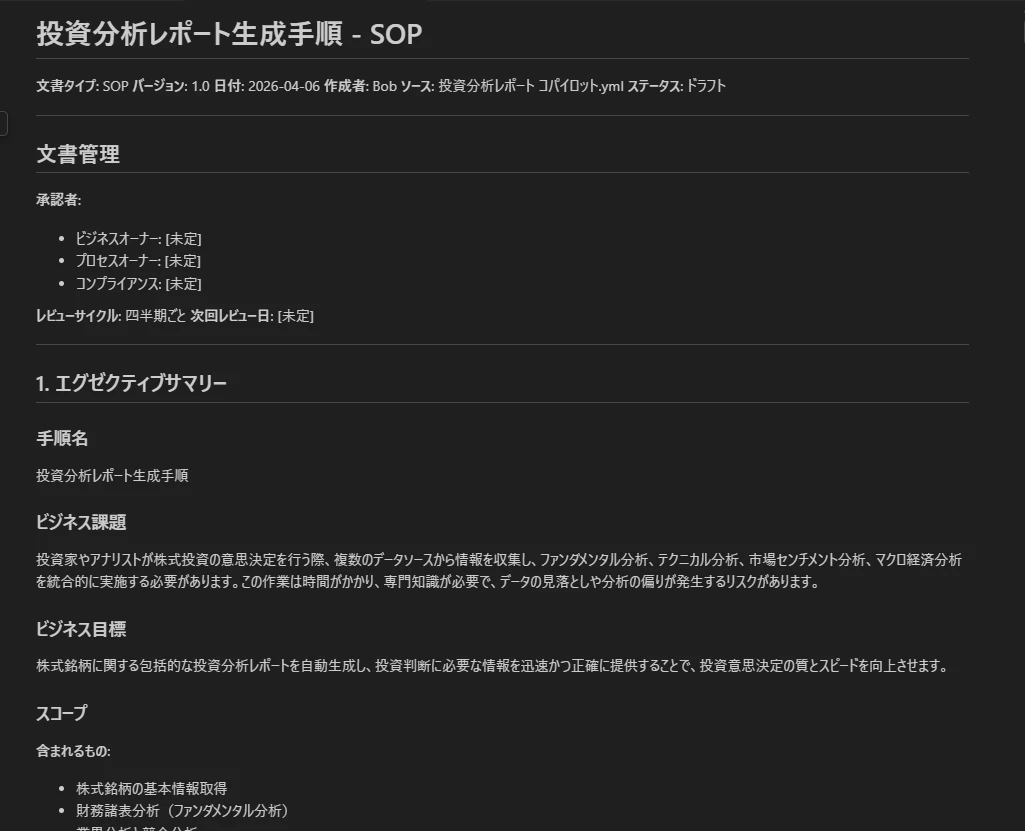Click the 含まれるもの: label
This screenshot has width=1025, height=831.
[x=73, y=751]
